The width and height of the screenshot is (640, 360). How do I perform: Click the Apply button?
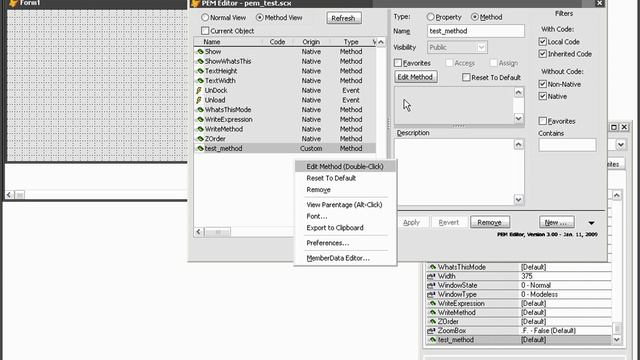point(411,222)
